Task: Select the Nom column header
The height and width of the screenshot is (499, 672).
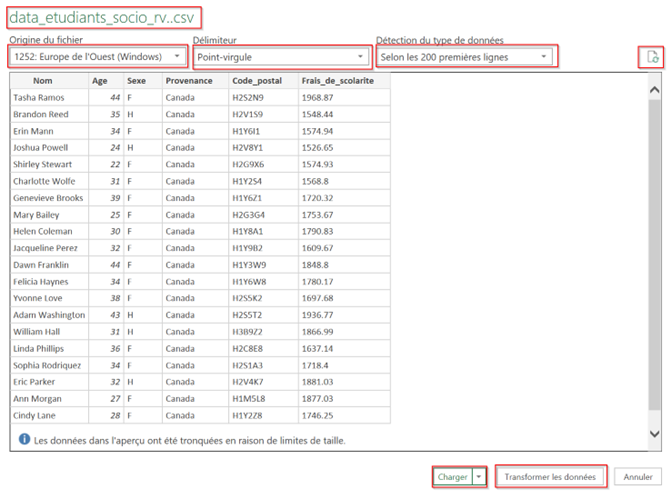Action: [43, 81]
